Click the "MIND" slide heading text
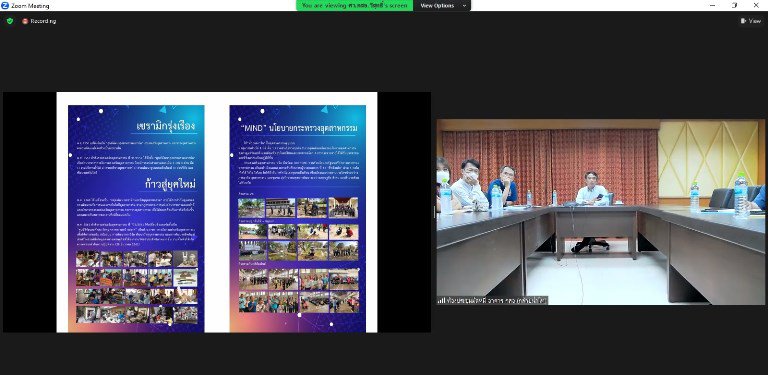768x375 pixels. point(298,128)
